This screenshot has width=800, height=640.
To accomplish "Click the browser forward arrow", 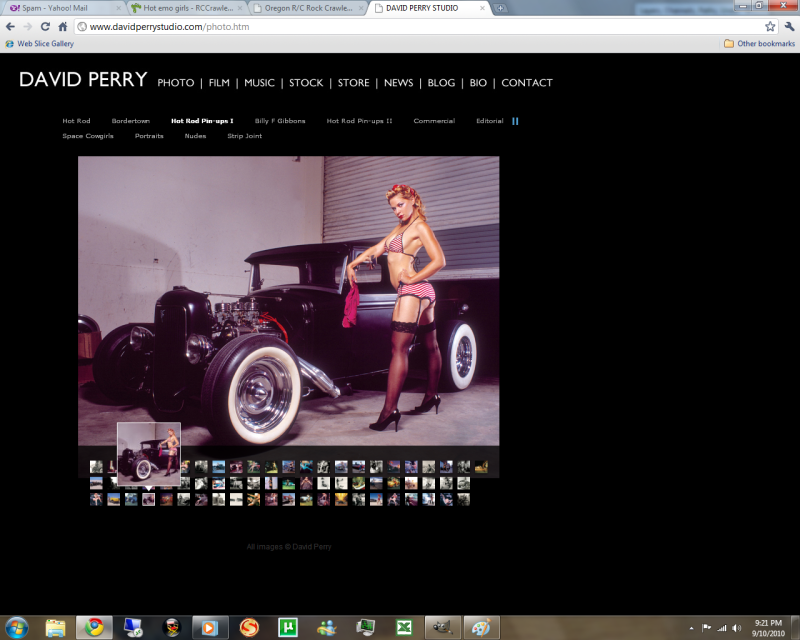I will pyautogui.click(x=28, y=27).
